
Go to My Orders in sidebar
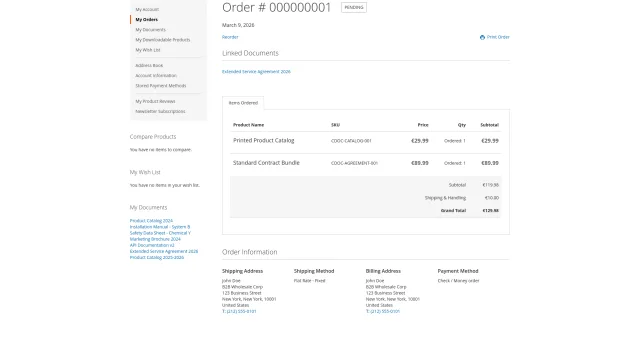(x=147, y=20)
